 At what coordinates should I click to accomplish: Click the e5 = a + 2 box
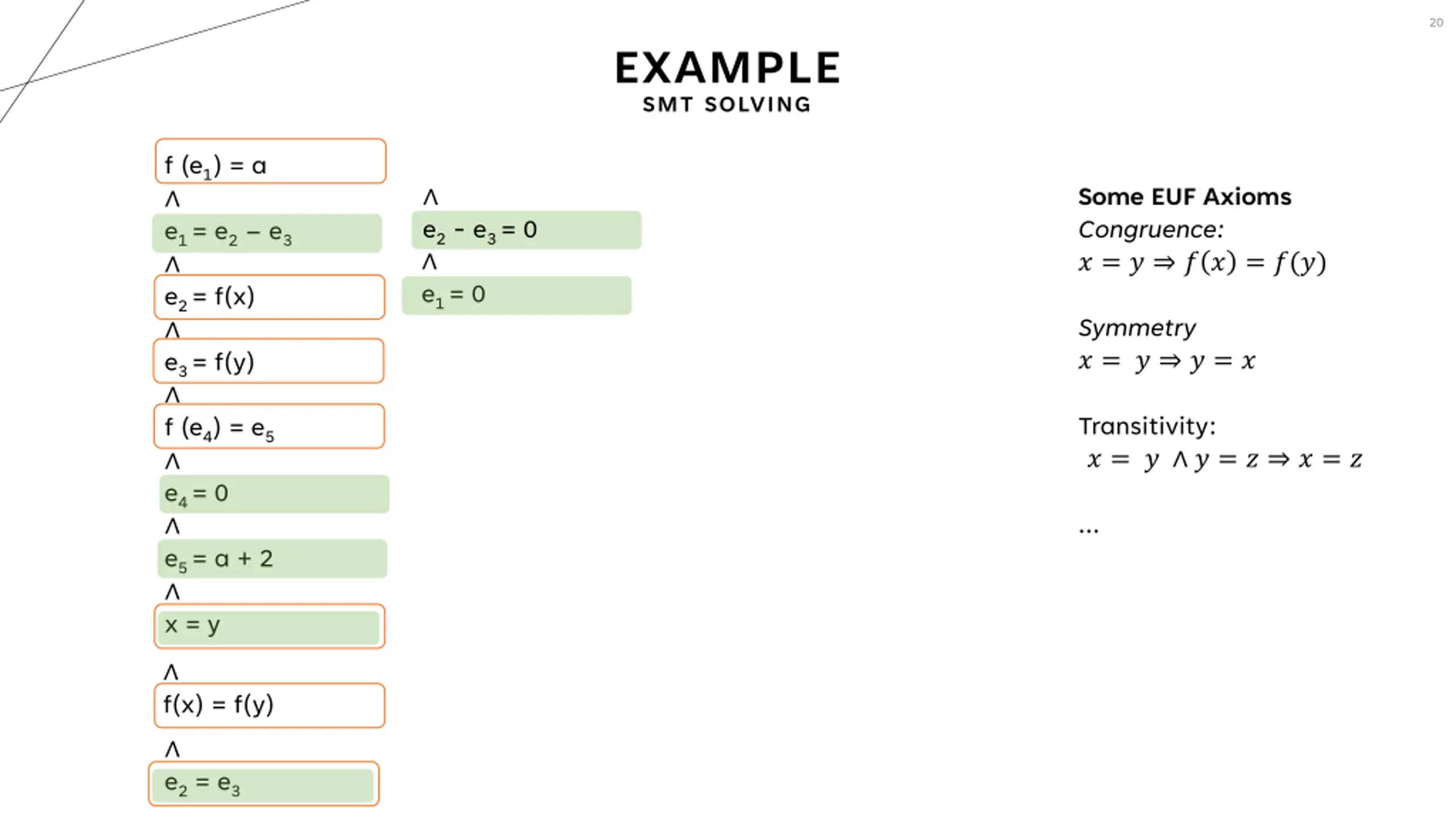click(x=272, y=559)
